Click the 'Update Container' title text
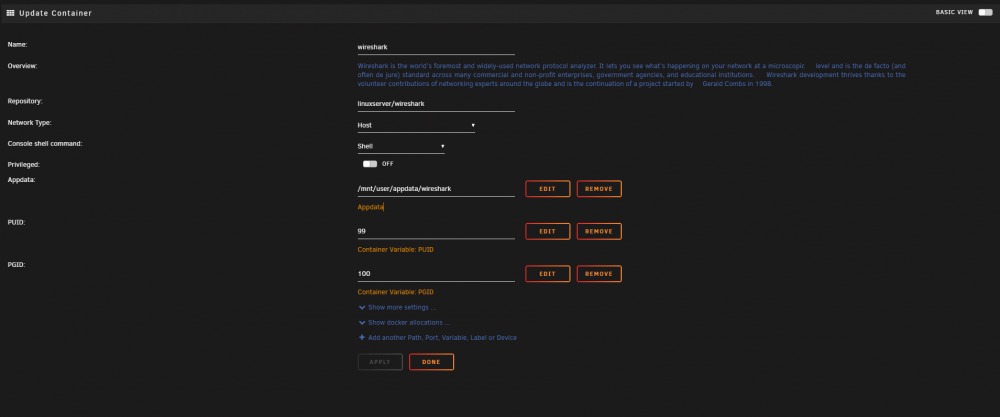This screenshot has height=417, width=1000. [x=55, y=13]
